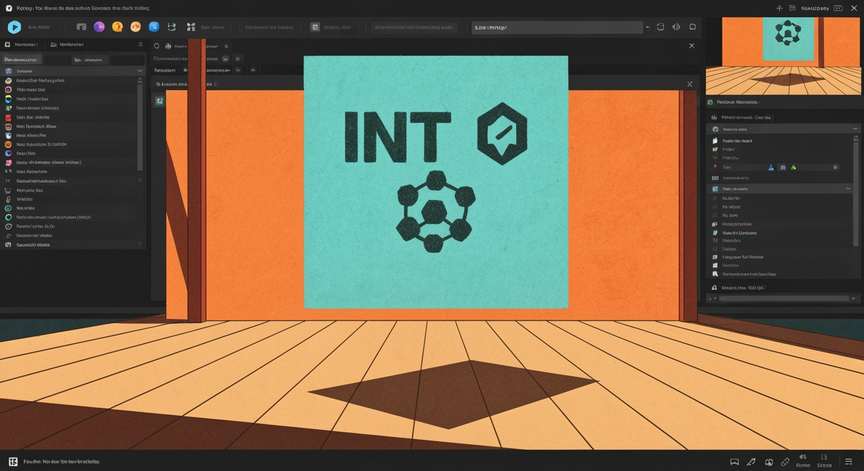Screen dimensions: 864x471
Task: Click the link chain icon in bottom status bar
Action: pos(785,462)
